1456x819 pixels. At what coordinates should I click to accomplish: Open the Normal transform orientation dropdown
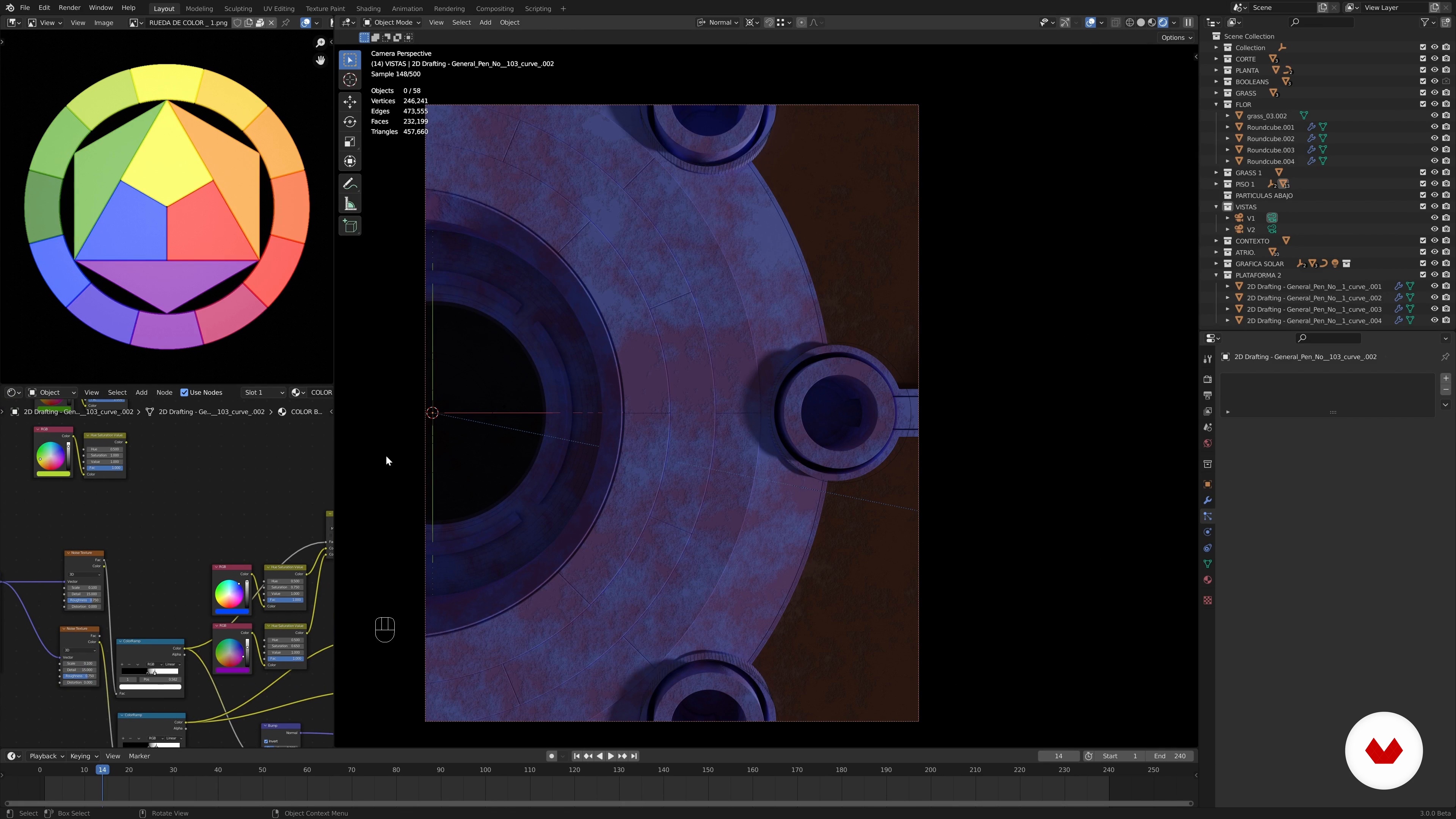tap(717, 23)
